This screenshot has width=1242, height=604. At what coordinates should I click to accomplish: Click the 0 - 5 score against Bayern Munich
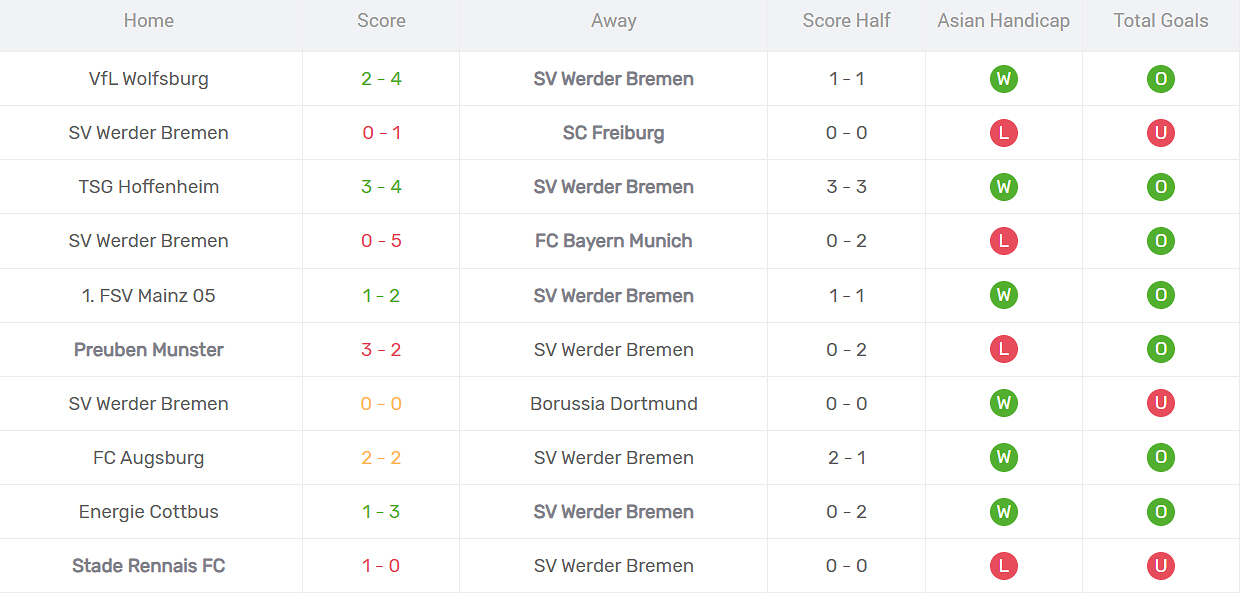point(381,241)
